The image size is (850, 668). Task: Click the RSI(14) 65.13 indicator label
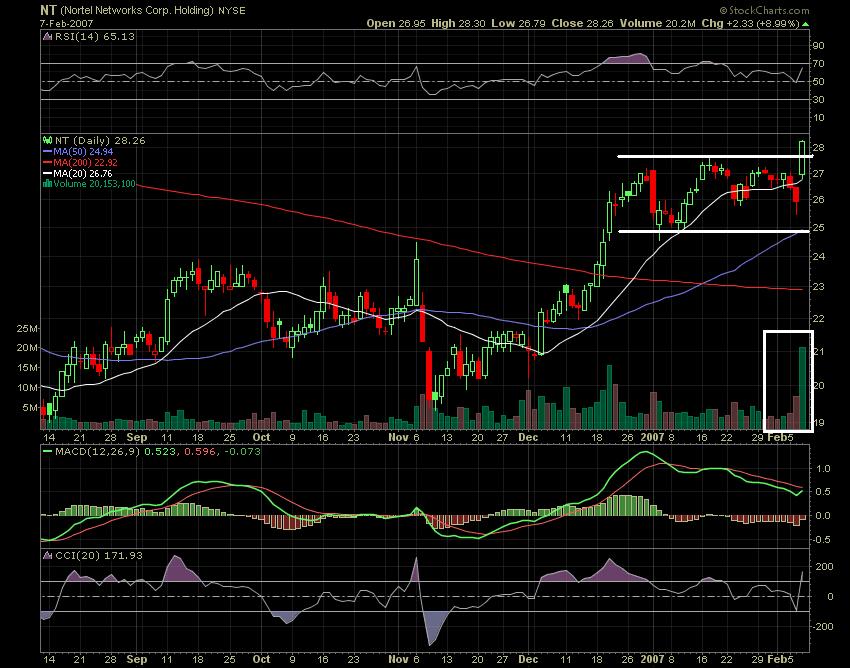pos(94,37)
